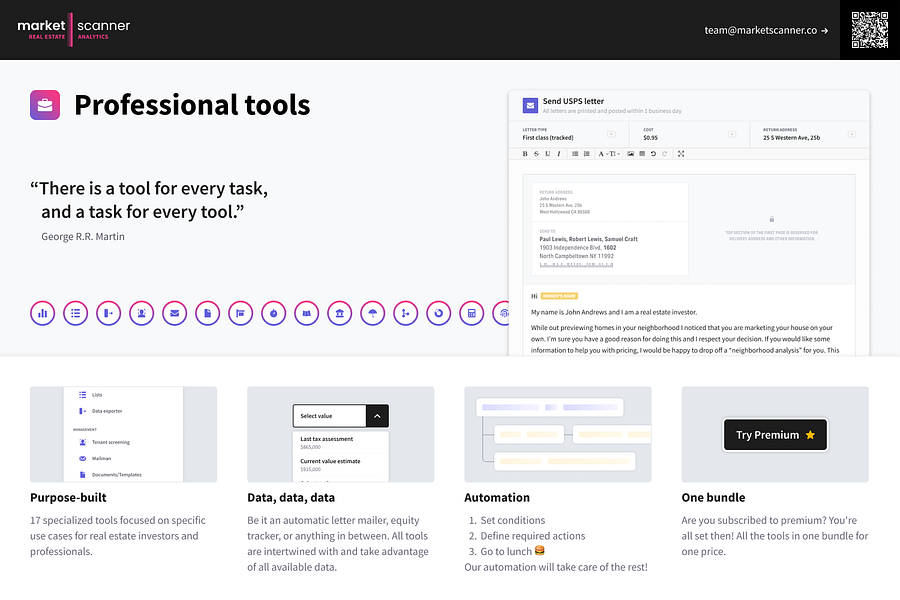The height and width of the screenshot is (600, 900).
Task: Select the for-sale sign tool icon
Action: [240, 313]
